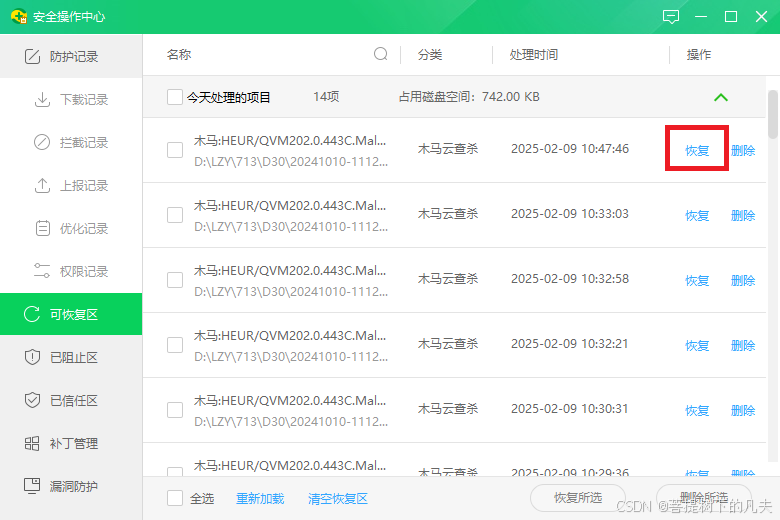Click 恢复 for item processed at 10:30:31
Viewport: 780px width, 520px height.
[697, 411]
